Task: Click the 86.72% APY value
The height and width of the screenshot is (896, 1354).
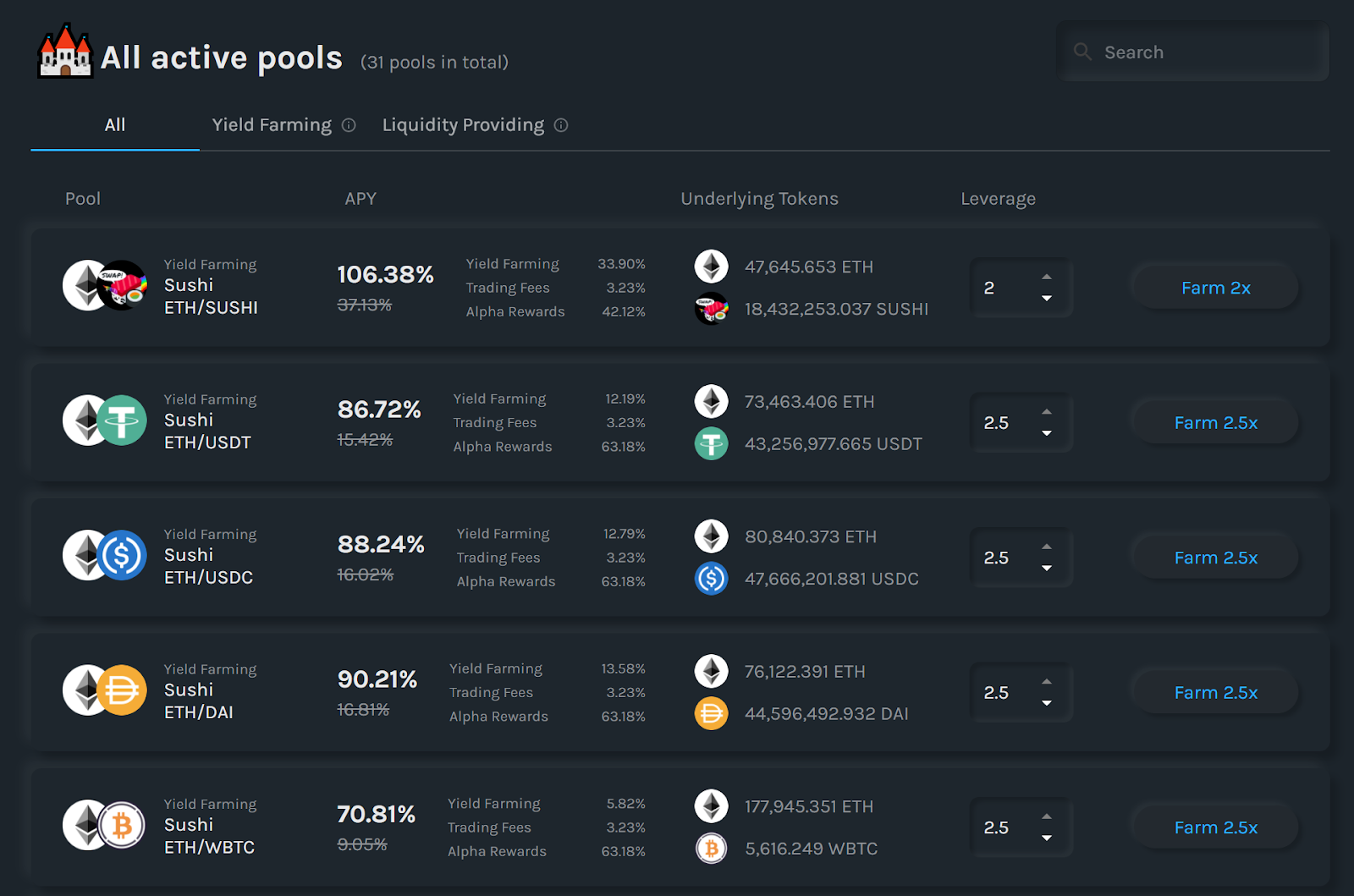Action: (379, 410)
